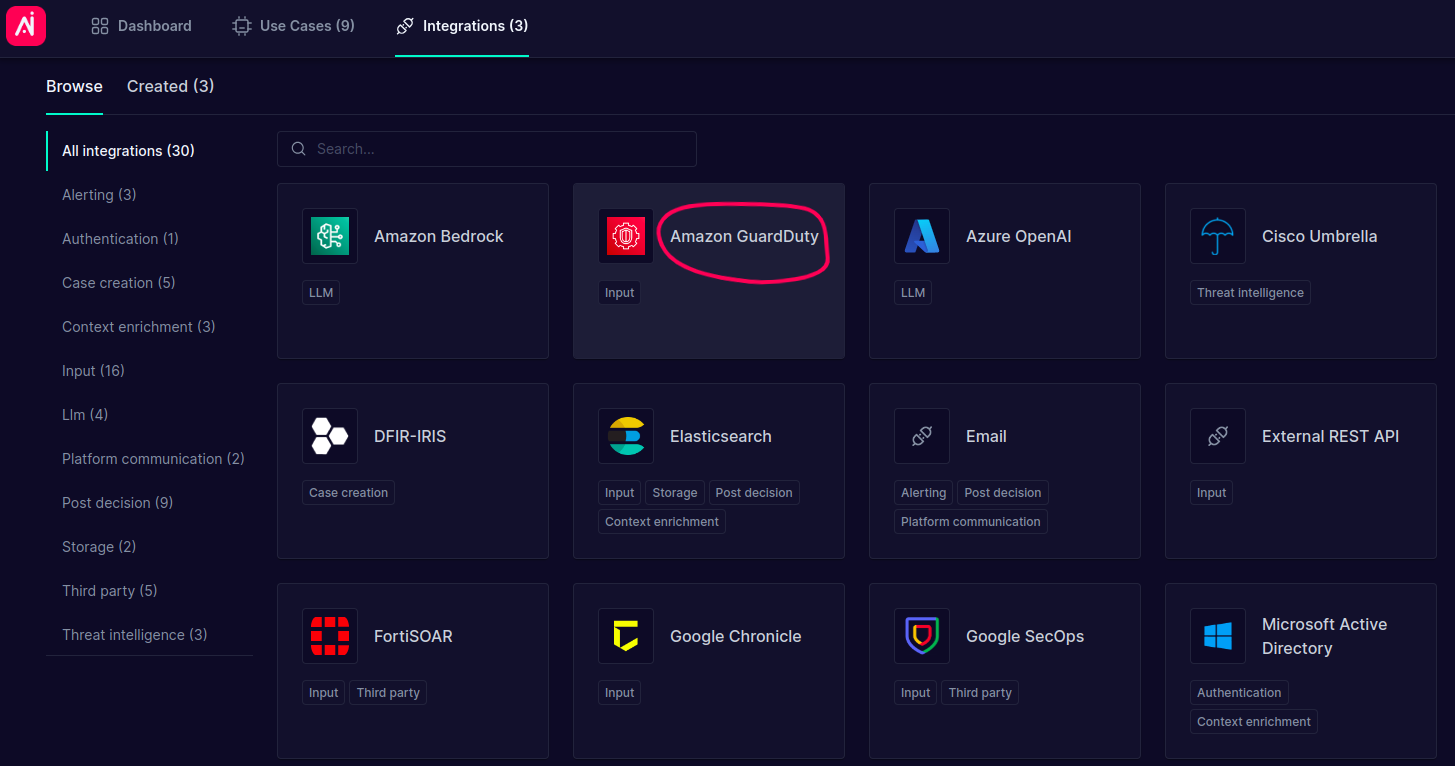Click the Amazon GuardDuty logo icon
Viewport: 1455px width, 766px height.
click(x=626, y=236)
